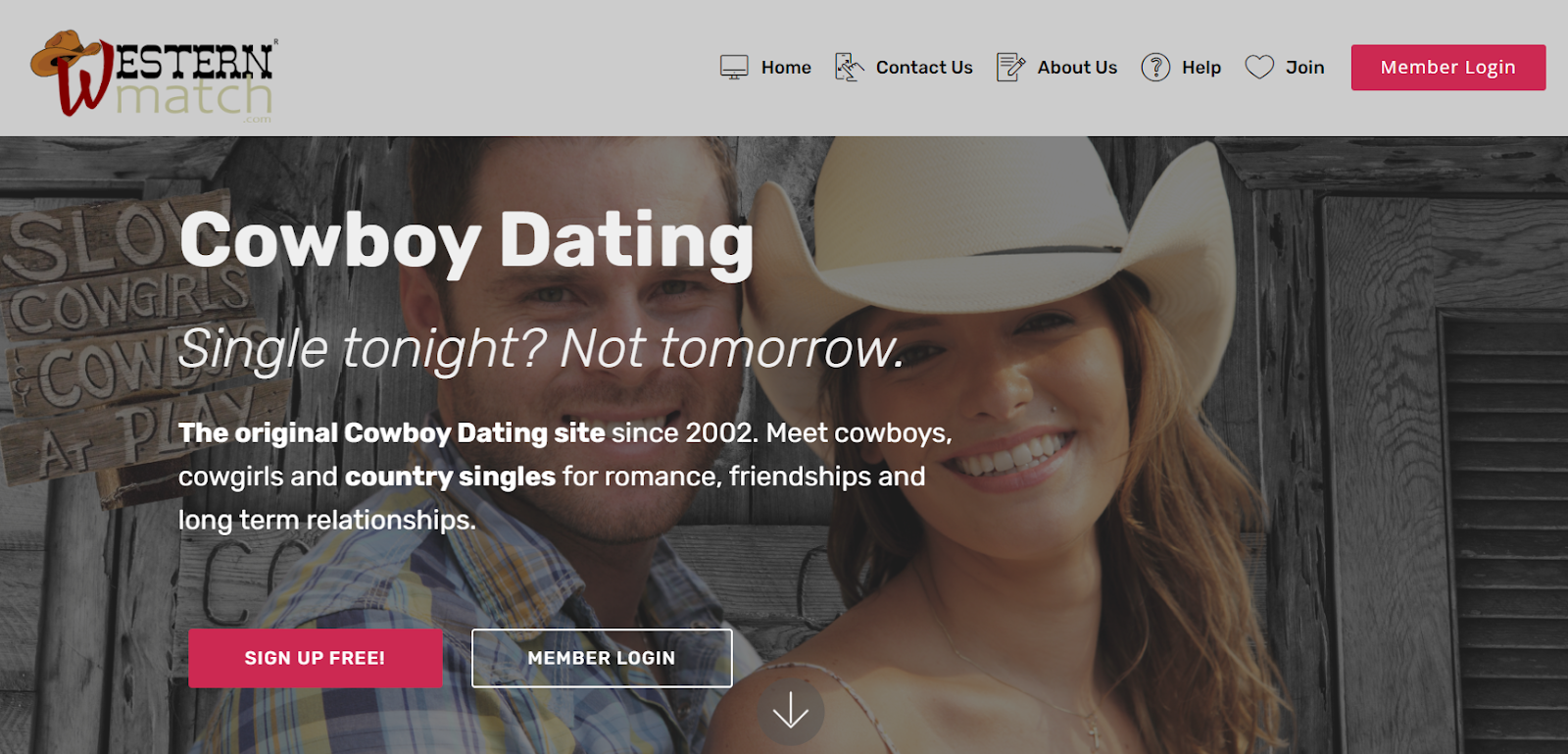This screenshot has width=1568, height=754.
Task: Click the SIGN UP FREE! button
Action: (315, 658)
